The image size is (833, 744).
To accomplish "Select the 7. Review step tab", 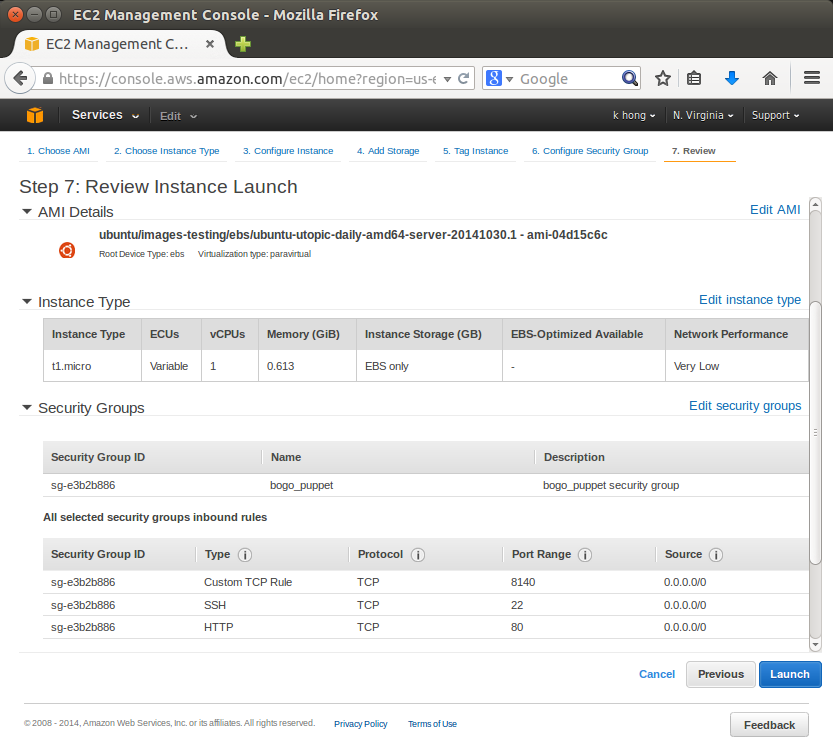I will click(693, 151).
